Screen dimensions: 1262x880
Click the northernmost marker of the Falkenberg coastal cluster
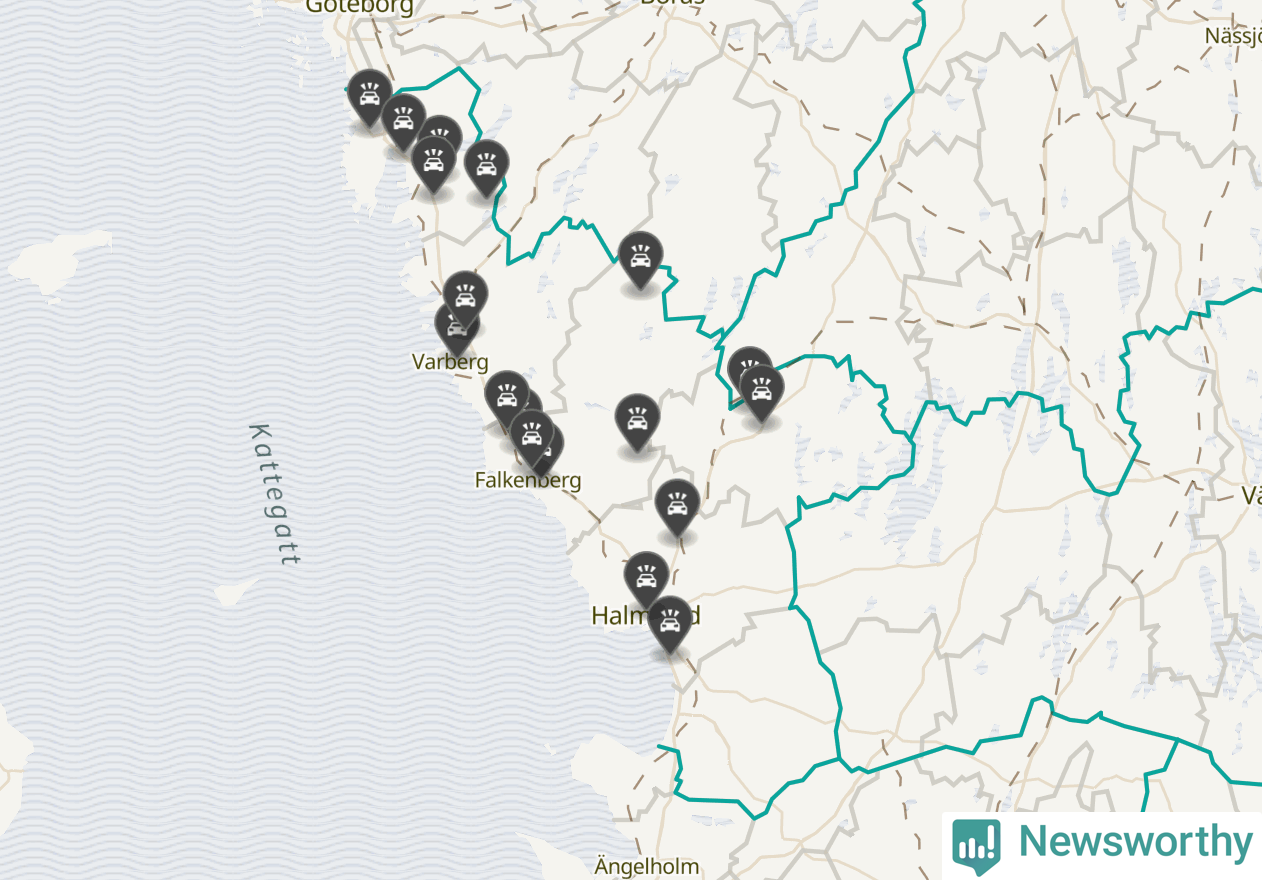click(x=507, y=397)
